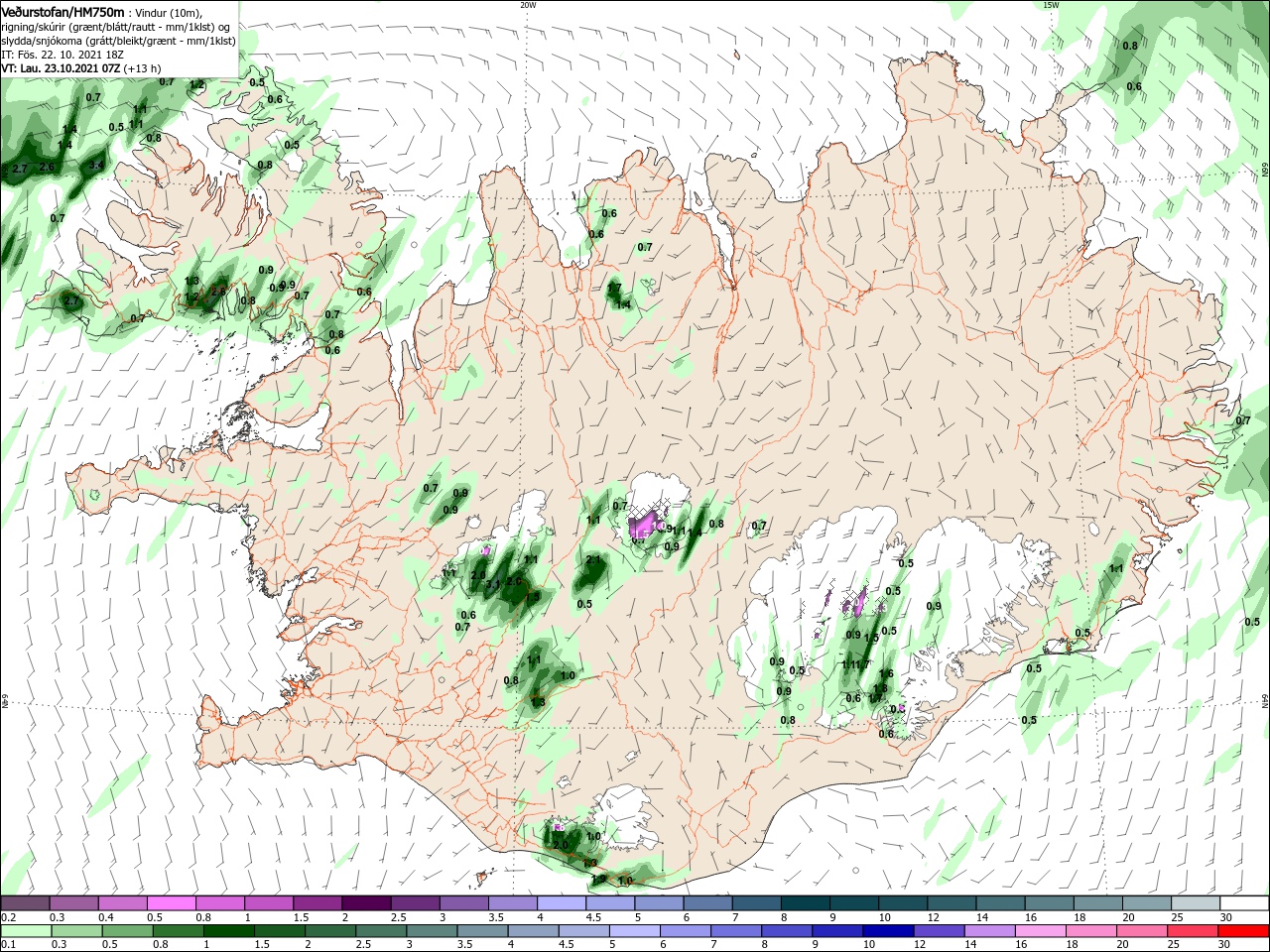The image size is (1270, 952).
Task: Click the '18' label under bottom legend row
Action: click(x=1072, y=945)
